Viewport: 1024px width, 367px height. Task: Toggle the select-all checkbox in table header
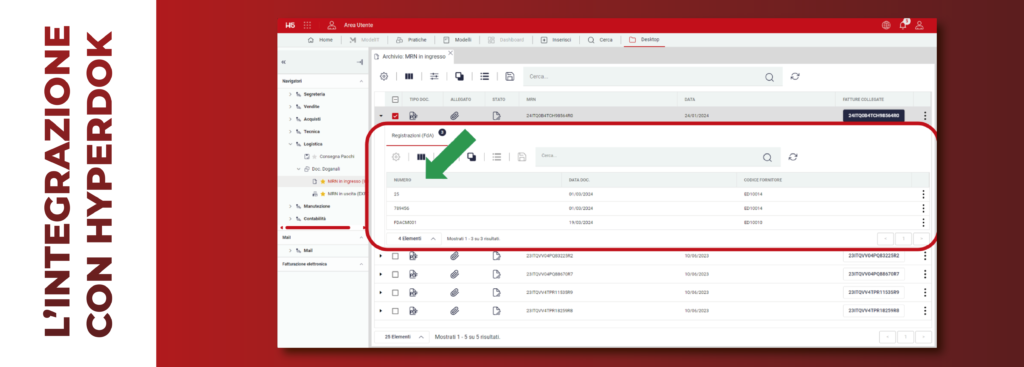(x=395, y=99)
